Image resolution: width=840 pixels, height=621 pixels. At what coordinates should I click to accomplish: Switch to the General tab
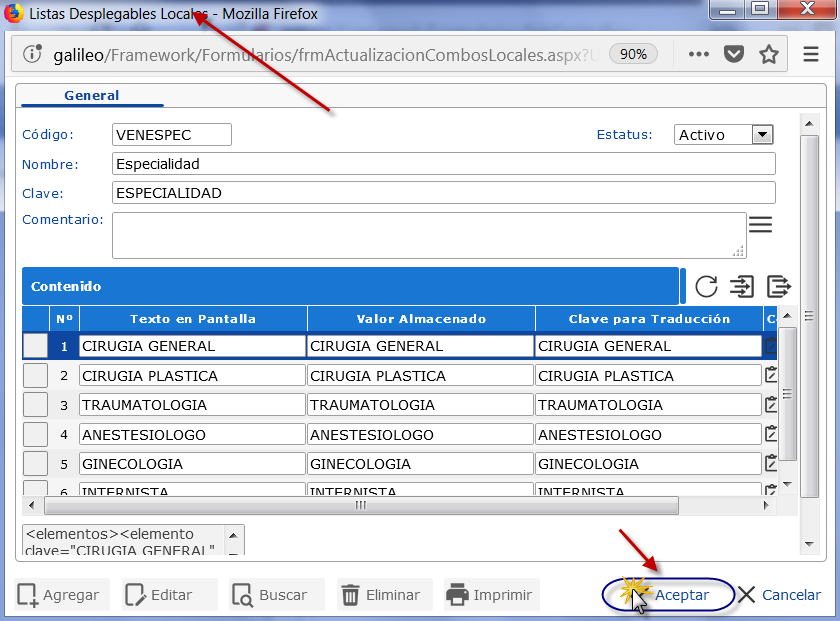click(x=91, y=96)
